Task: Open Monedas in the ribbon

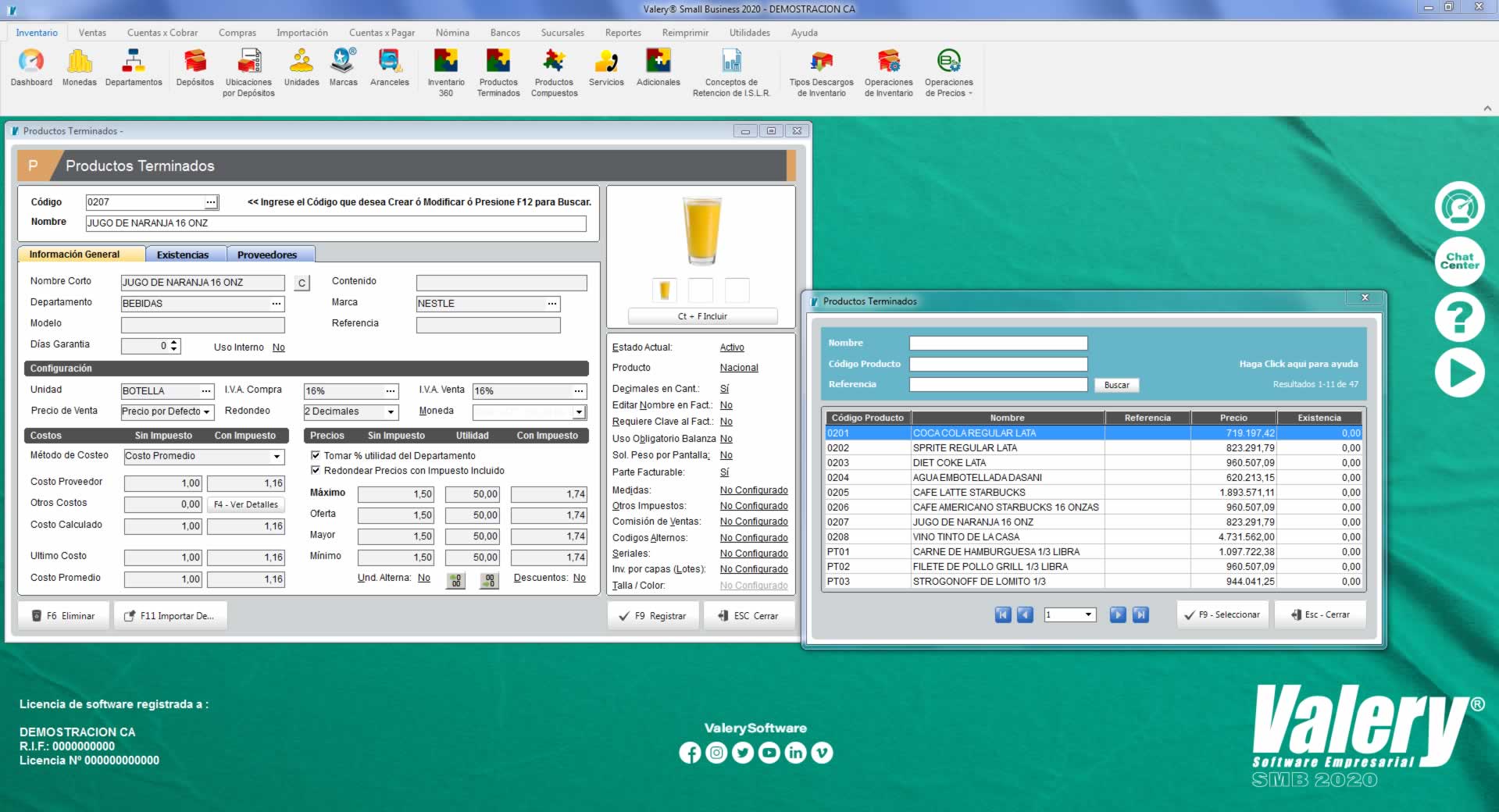Action: click(79, 68)
